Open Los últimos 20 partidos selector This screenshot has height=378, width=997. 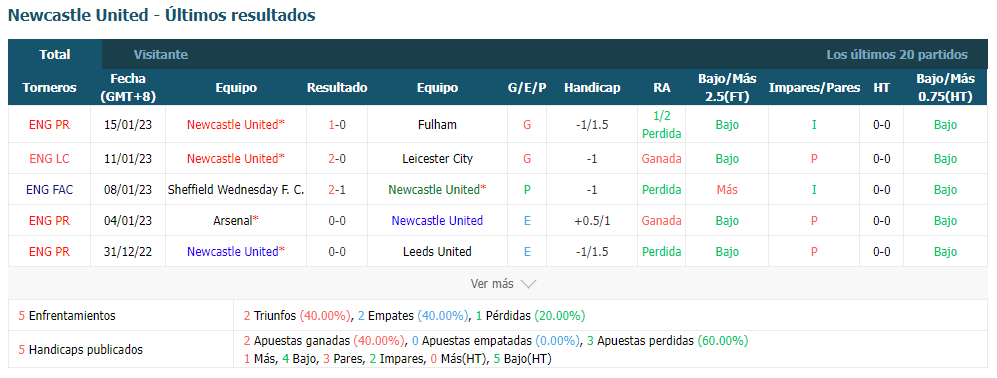click(x=897, y=55)
